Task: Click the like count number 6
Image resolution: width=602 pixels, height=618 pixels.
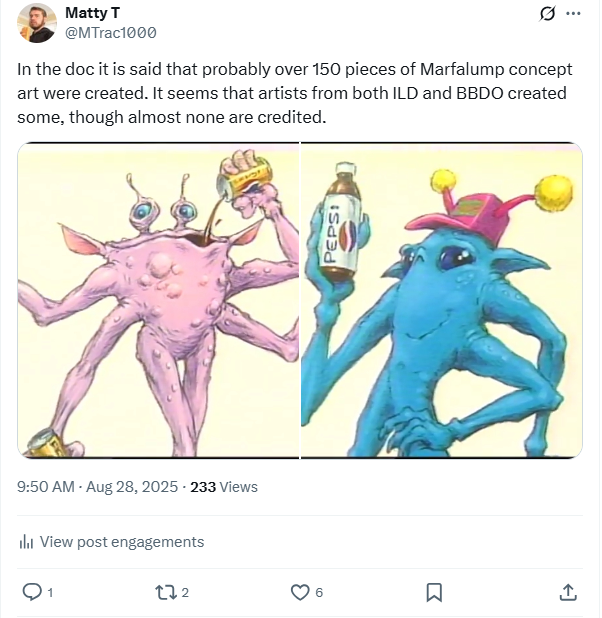Action: (319, 592)
